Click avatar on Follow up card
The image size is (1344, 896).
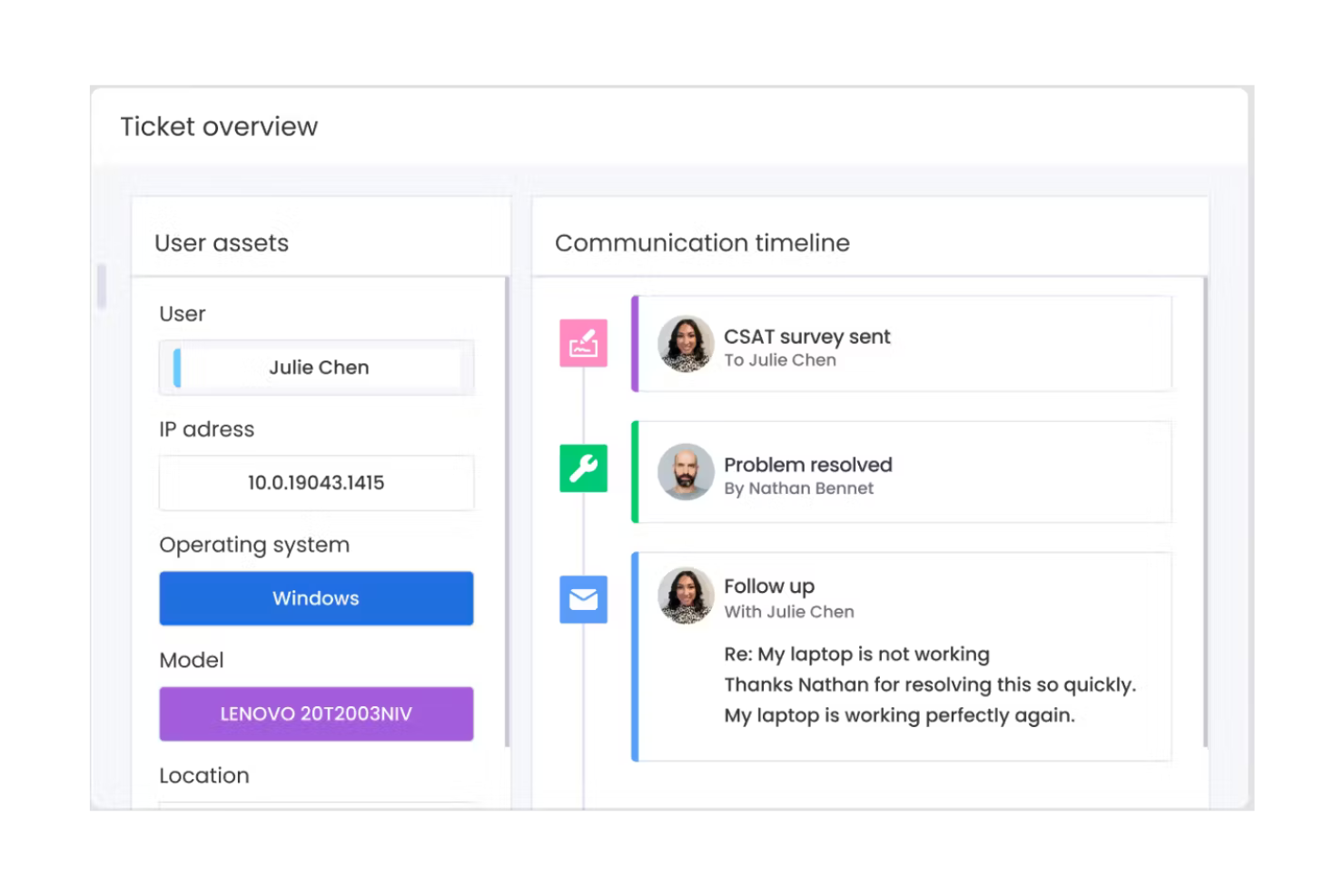[x=686, y=596]
